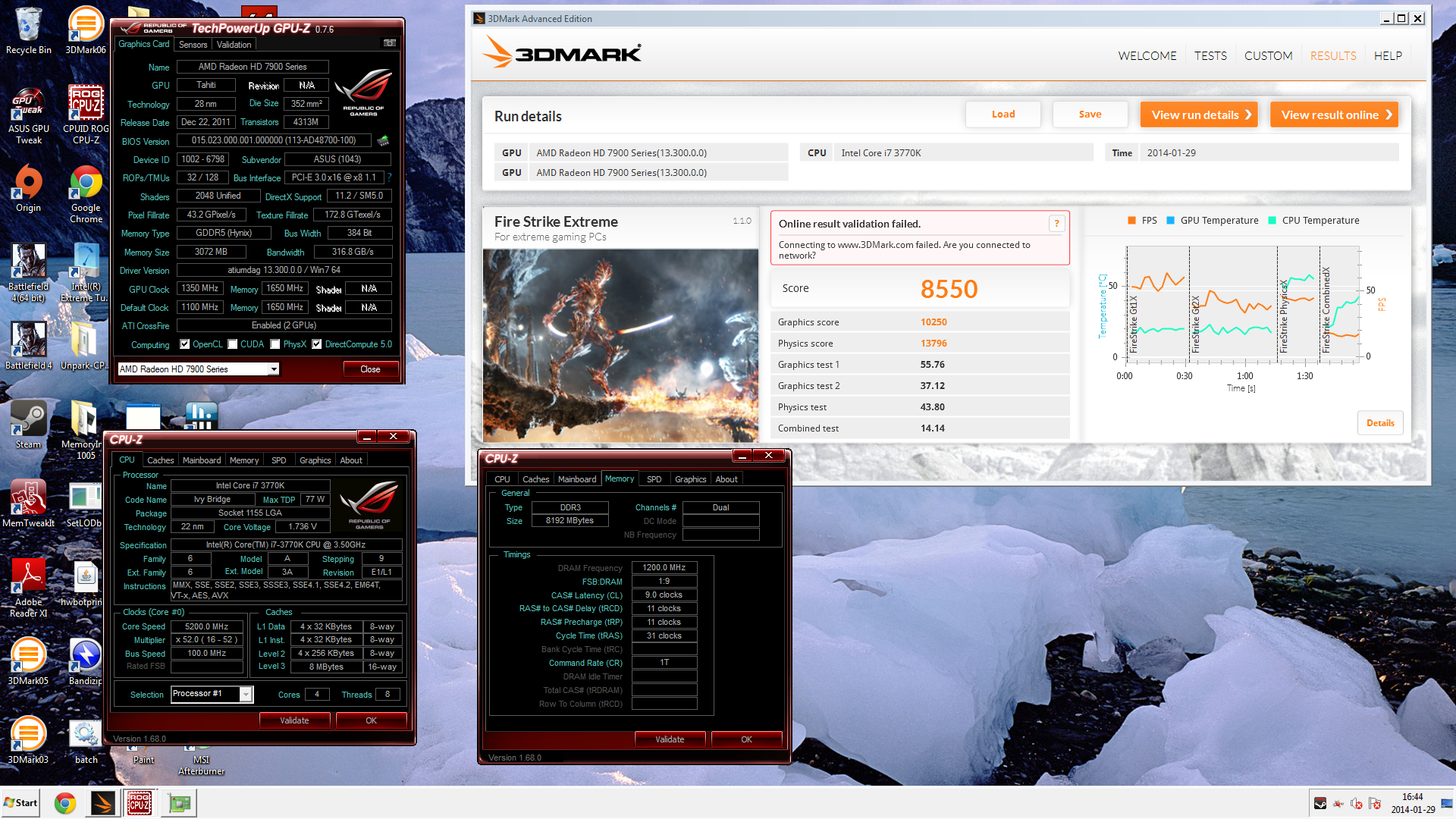Viewport: 1456px width, 819px height.
Task: Click View run details button
Action: coord(1199,115)
